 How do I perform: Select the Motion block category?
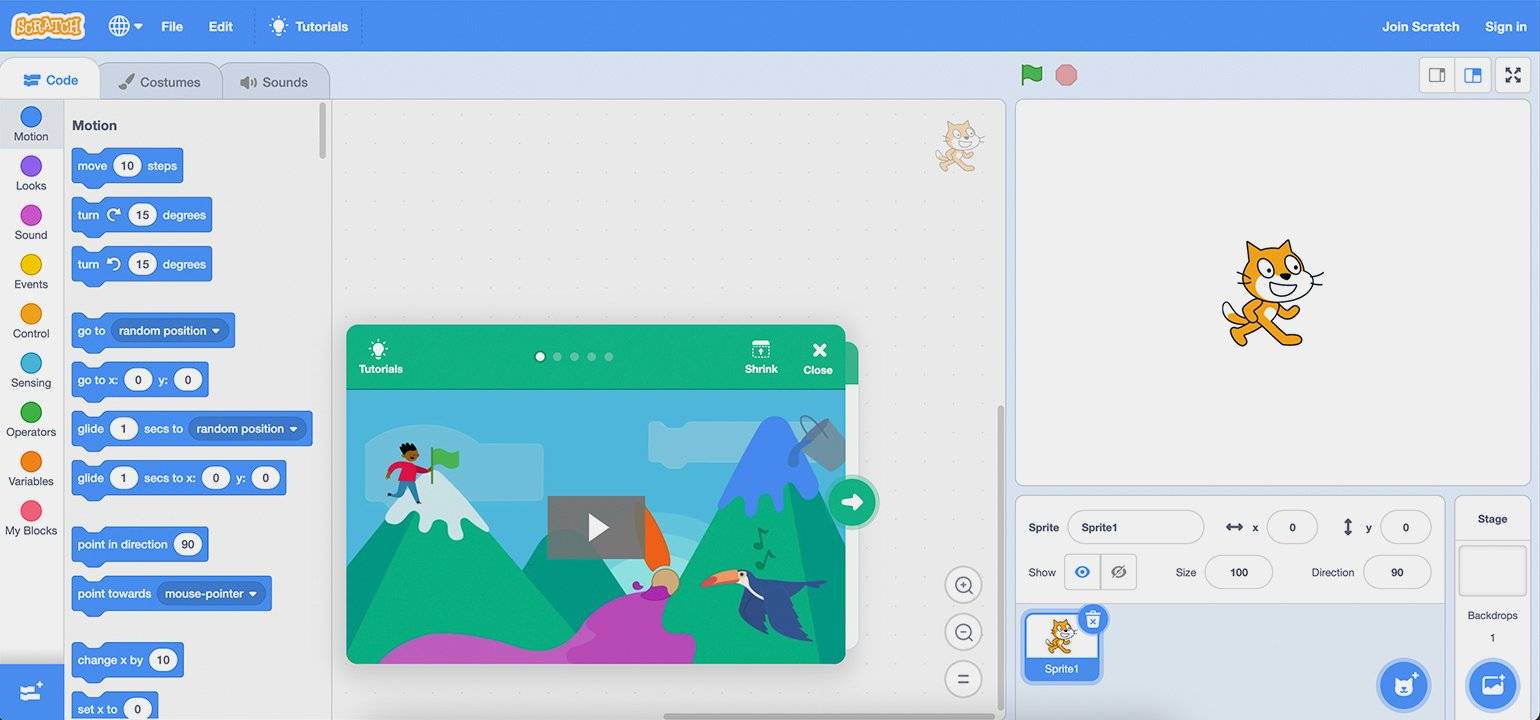[x=31, y=124]
